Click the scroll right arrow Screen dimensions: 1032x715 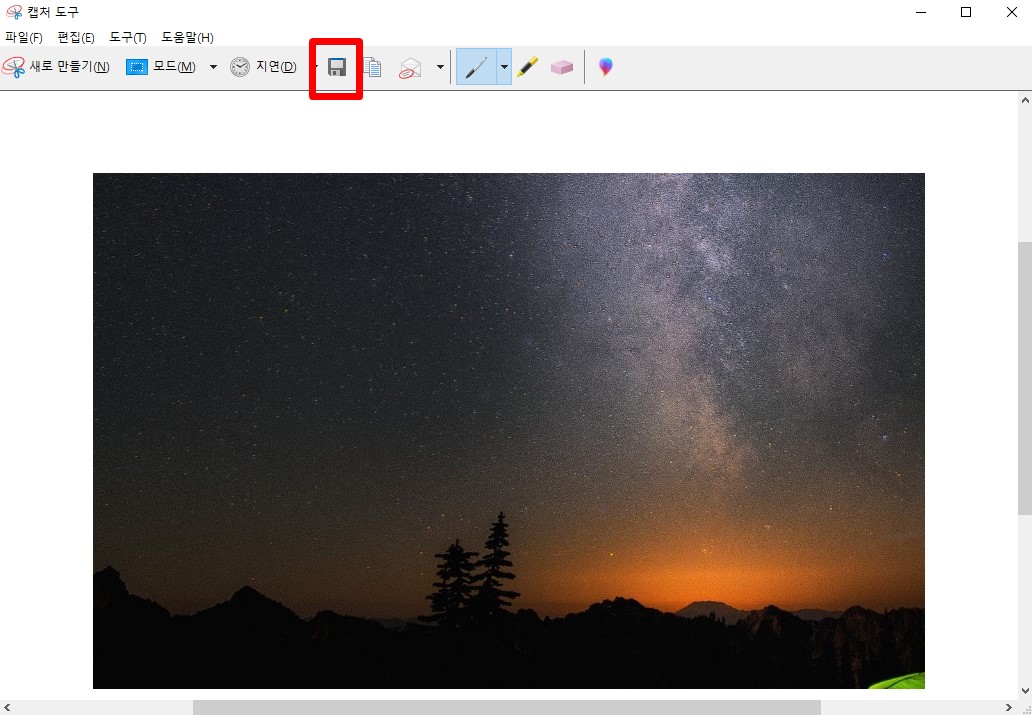[x=1008, y=707]
